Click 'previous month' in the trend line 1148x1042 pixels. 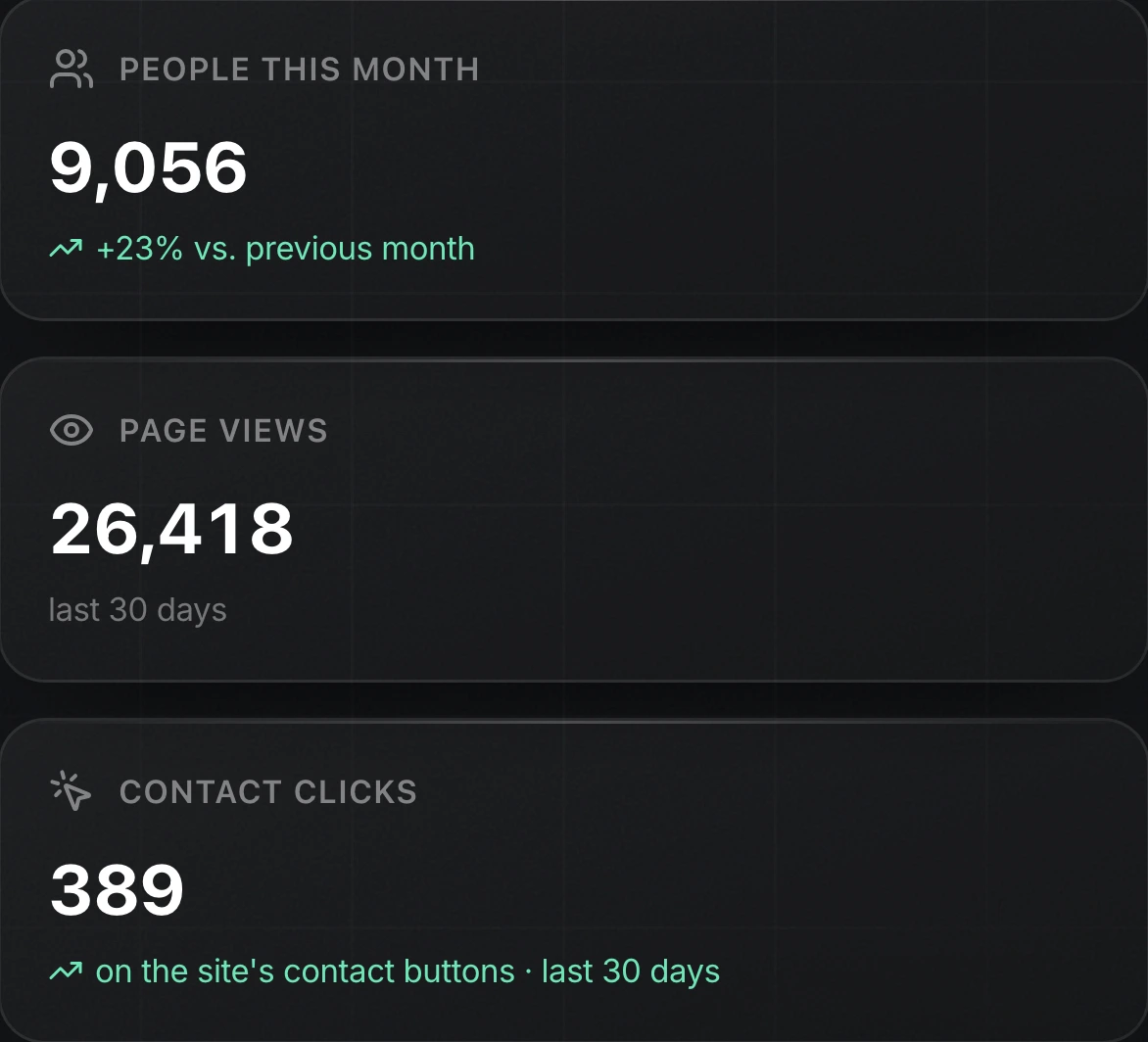tap(360, 250)
